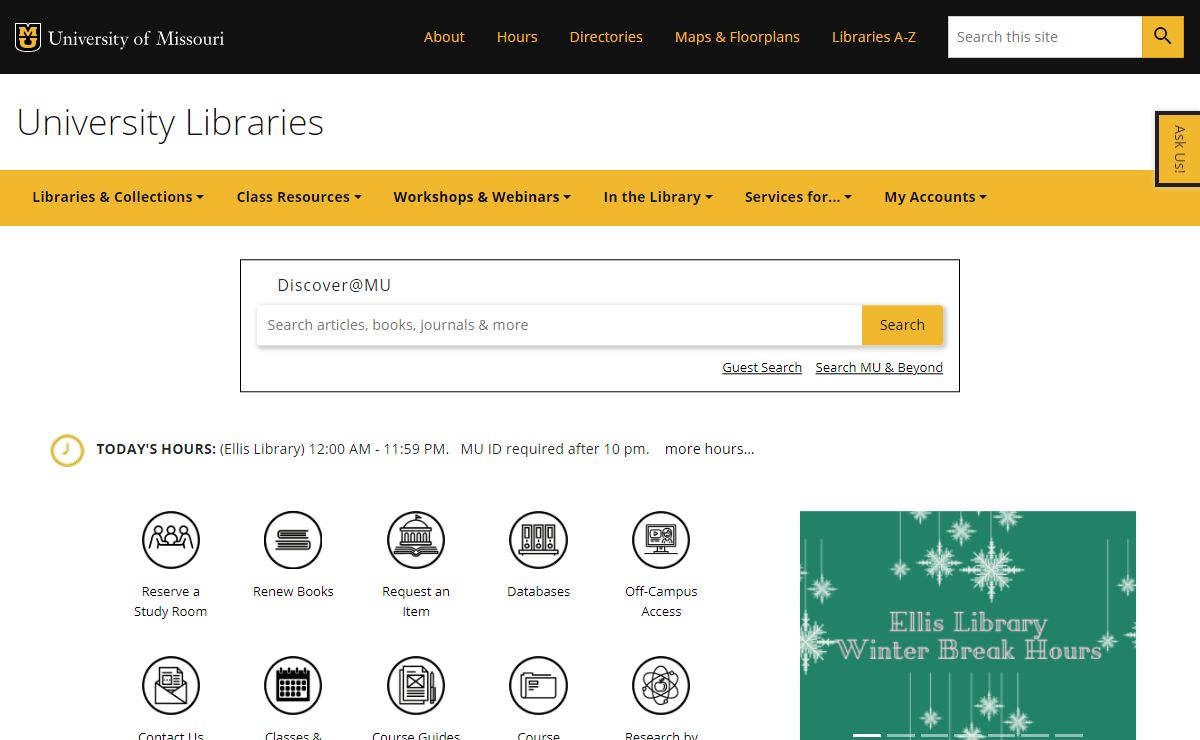Select the first carousel slide indicator
1200x740 pixels.
(x=867, y=735)
